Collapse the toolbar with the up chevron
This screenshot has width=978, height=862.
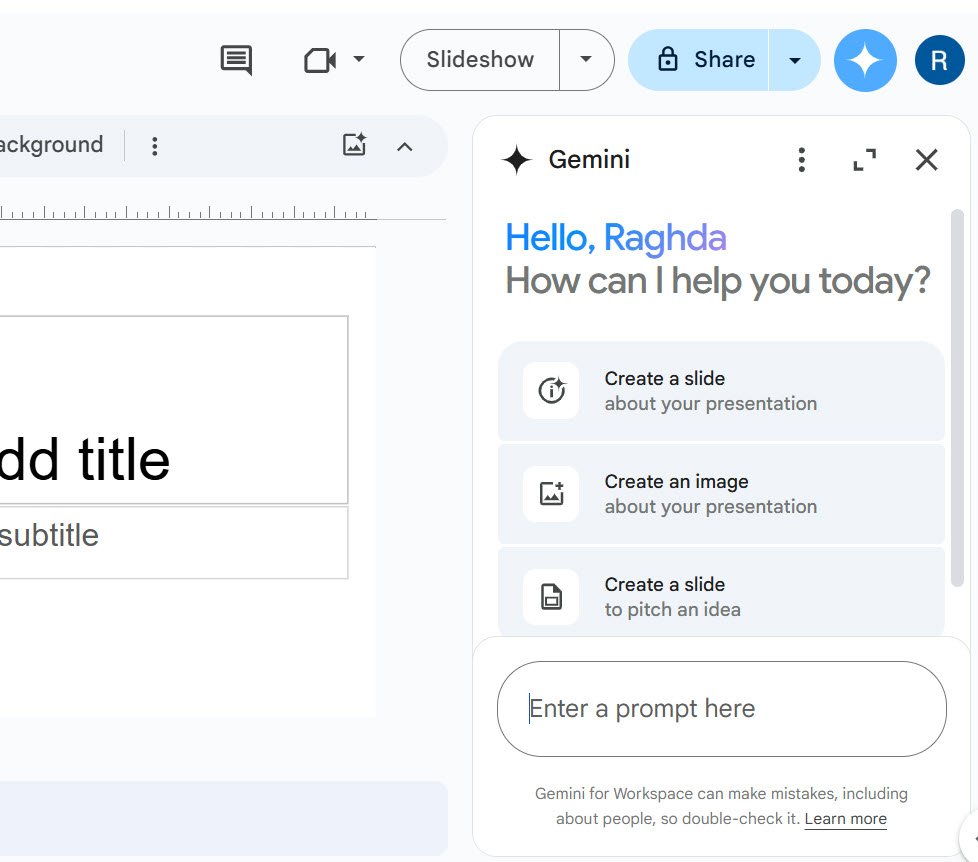pyautogui.click(x=404, y=146)
